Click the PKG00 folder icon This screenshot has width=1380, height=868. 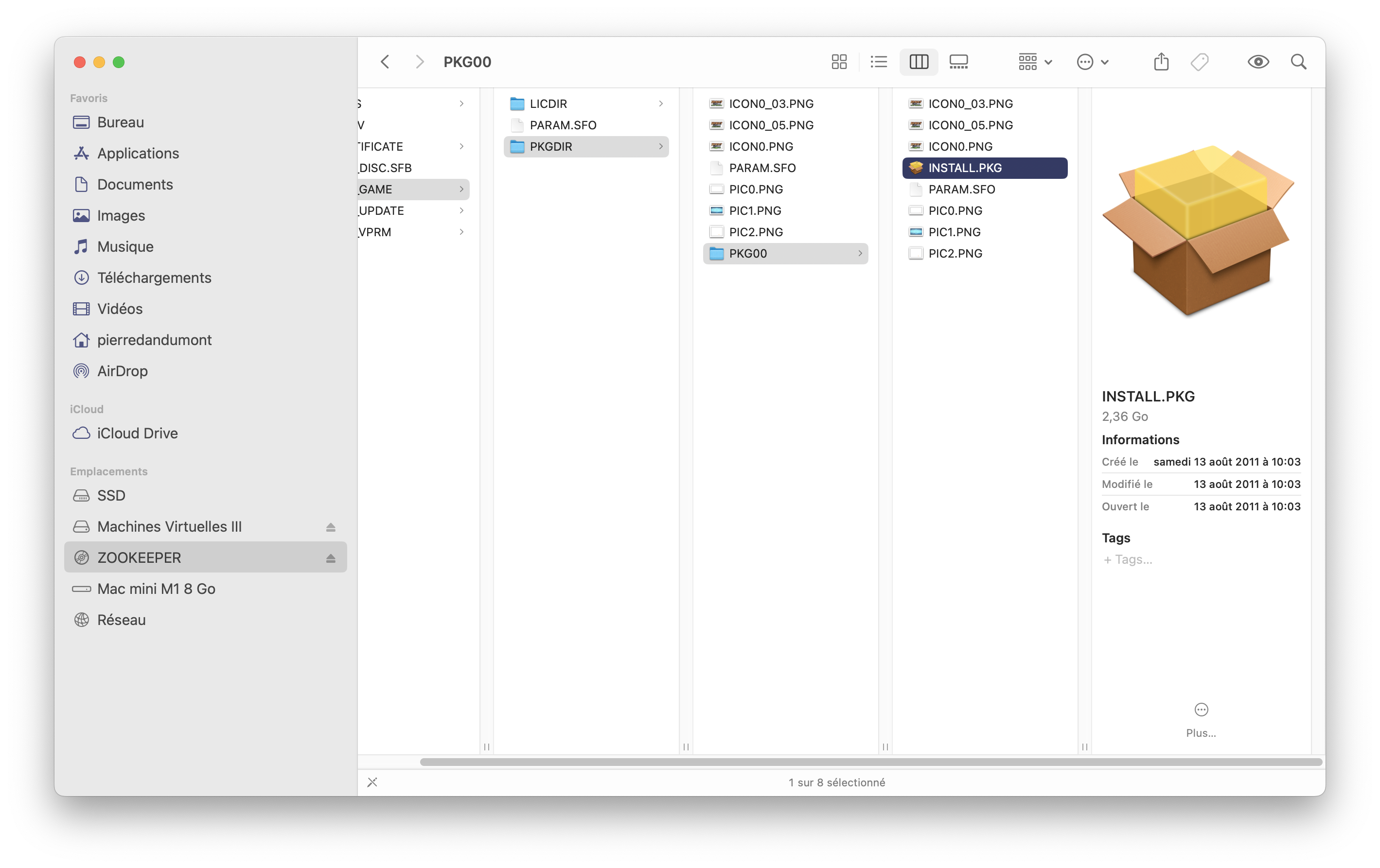[716, 253]
